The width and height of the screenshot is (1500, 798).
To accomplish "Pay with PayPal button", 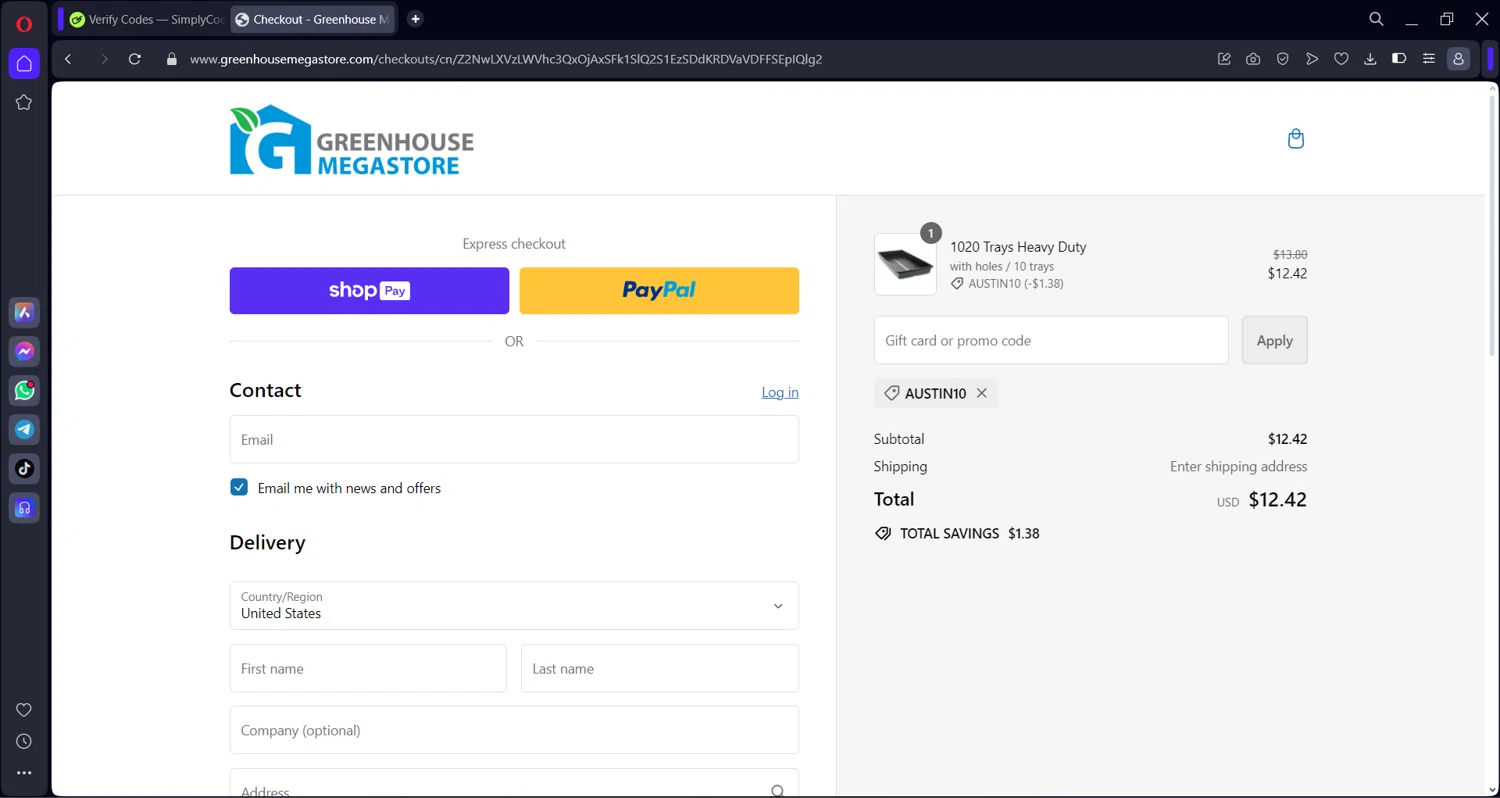I will [659, 291].
